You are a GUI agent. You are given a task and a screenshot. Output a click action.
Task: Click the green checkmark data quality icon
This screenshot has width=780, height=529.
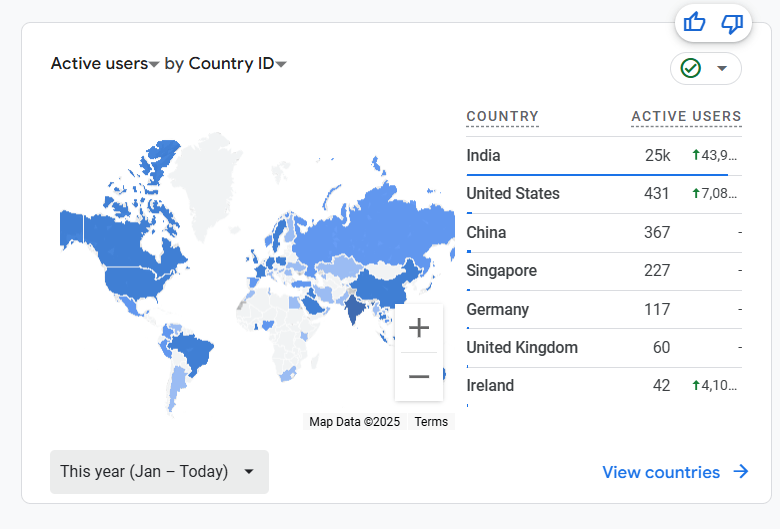(x=690, y=68)
